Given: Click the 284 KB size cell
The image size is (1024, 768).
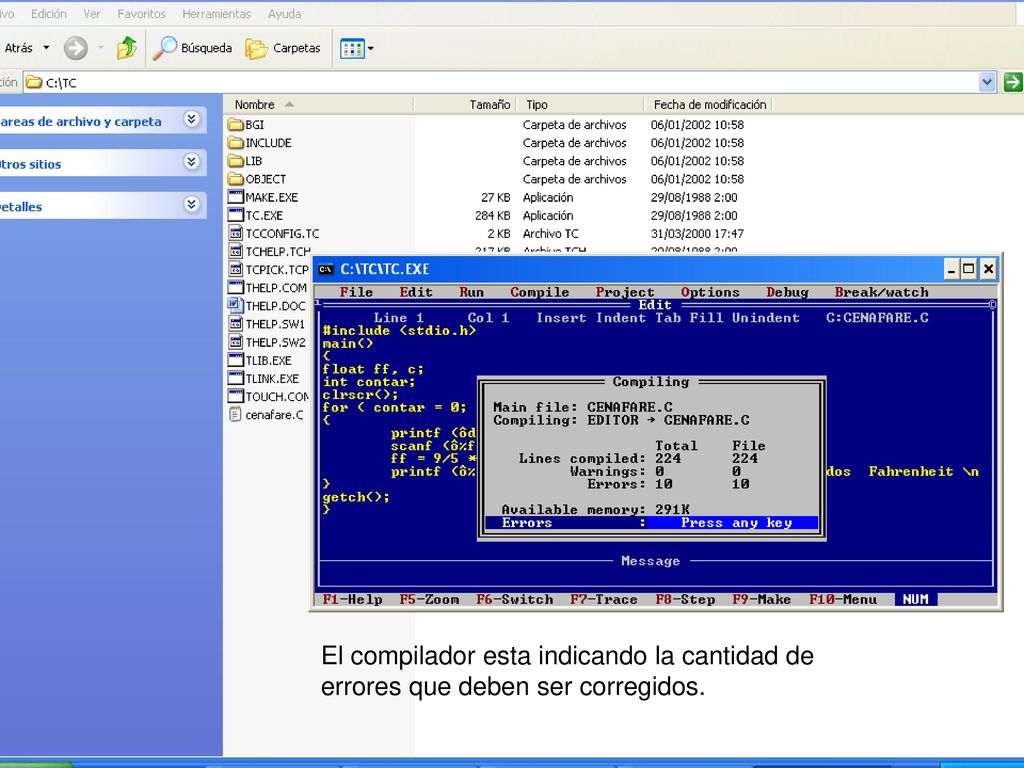Looking at the screenshot, I should tap(493, 216).
